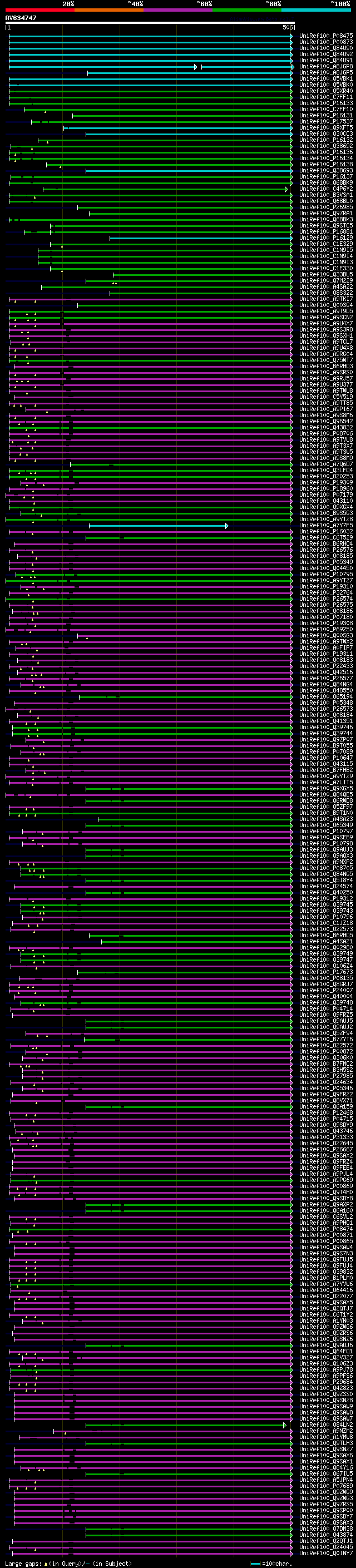This screenshot has width=356, height=1568.
Task: Select hit UniRef100_P26667
Action: tap(326, 1149)
